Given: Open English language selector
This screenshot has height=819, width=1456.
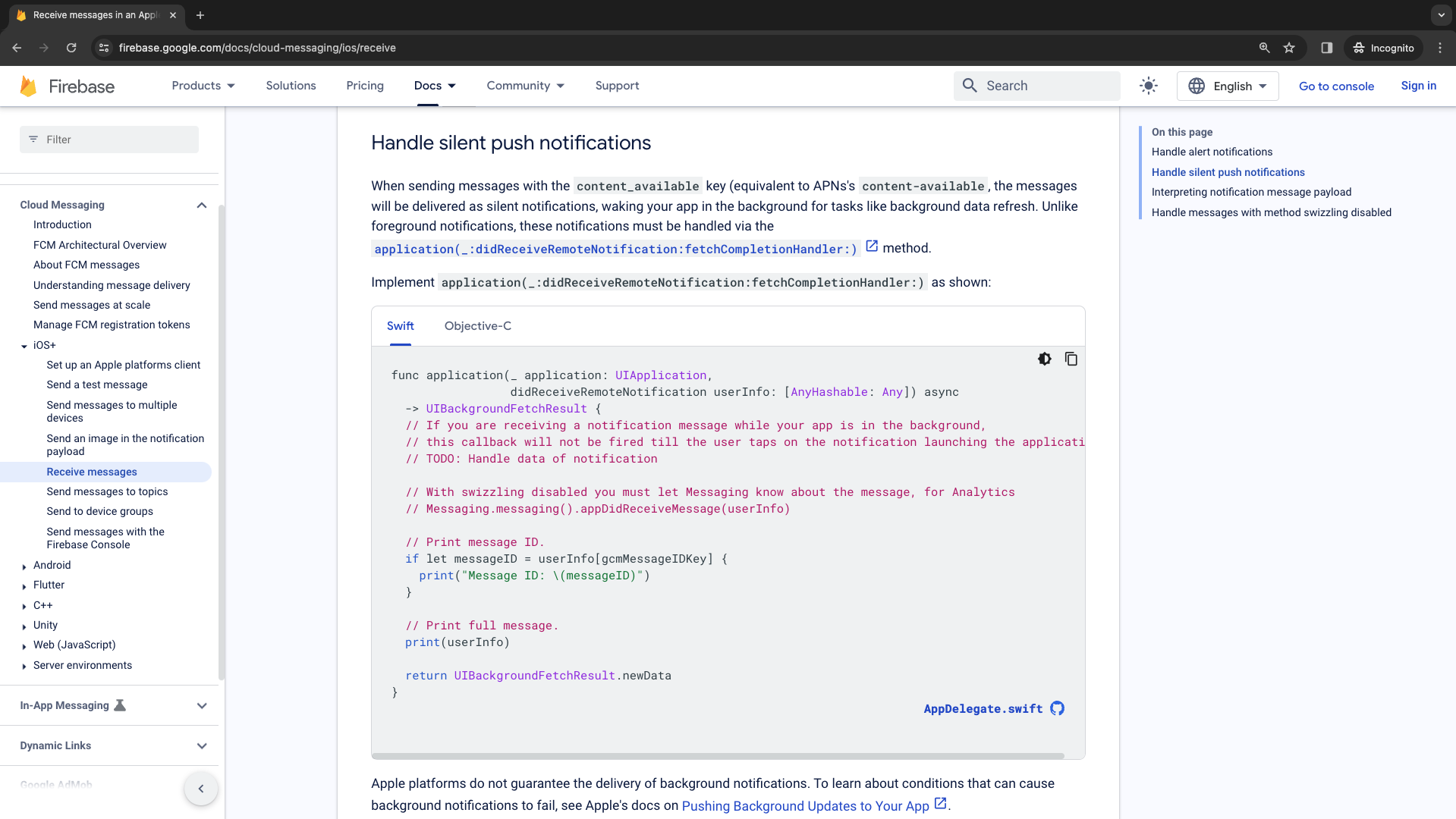Looking at the screenshot, I should [1227, 86].
